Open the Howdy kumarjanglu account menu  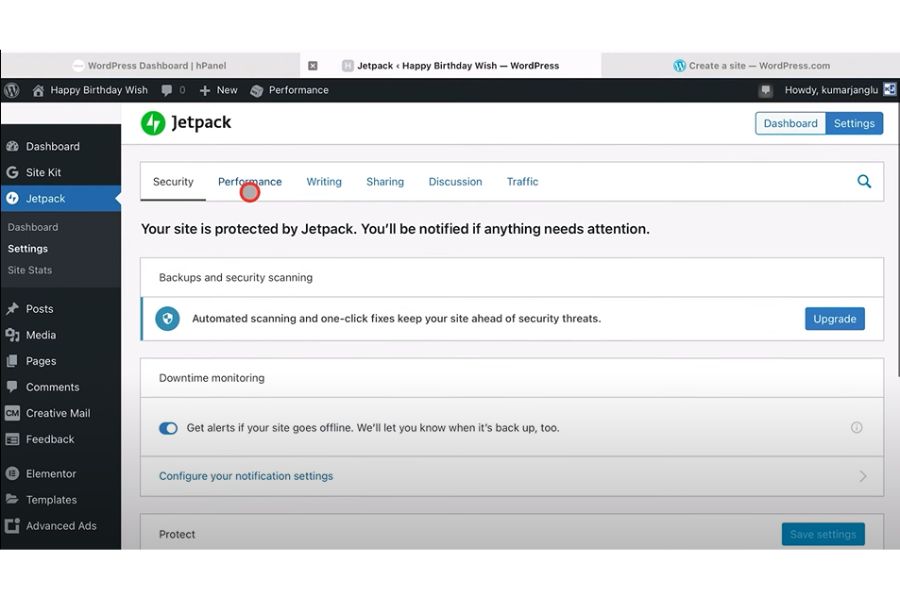click(x=830, y=90)
